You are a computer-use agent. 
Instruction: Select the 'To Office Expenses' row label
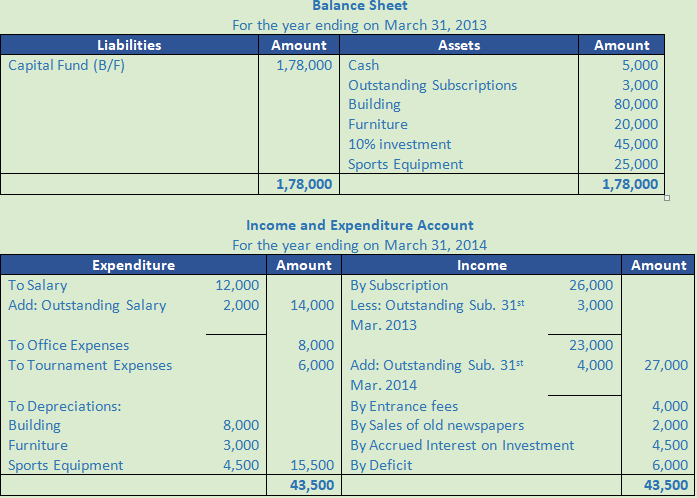tap(69, 345)
